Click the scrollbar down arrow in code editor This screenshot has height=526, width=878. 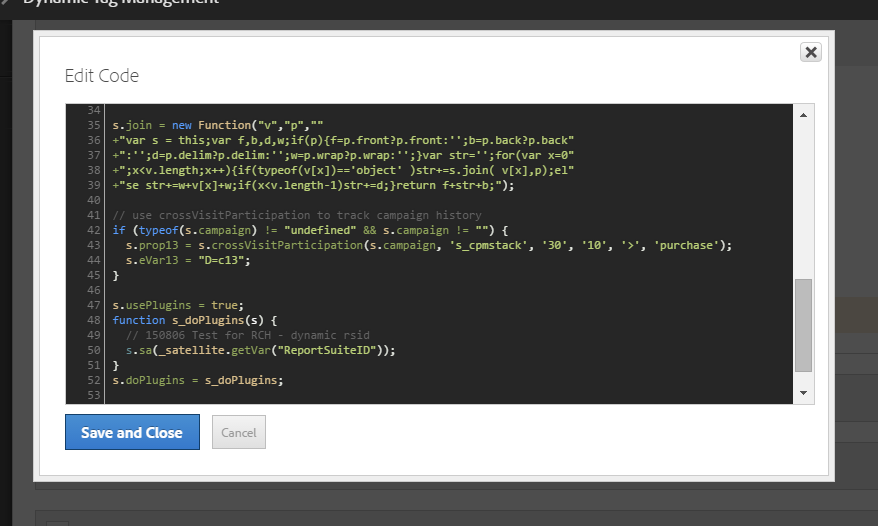coord(803,393)
